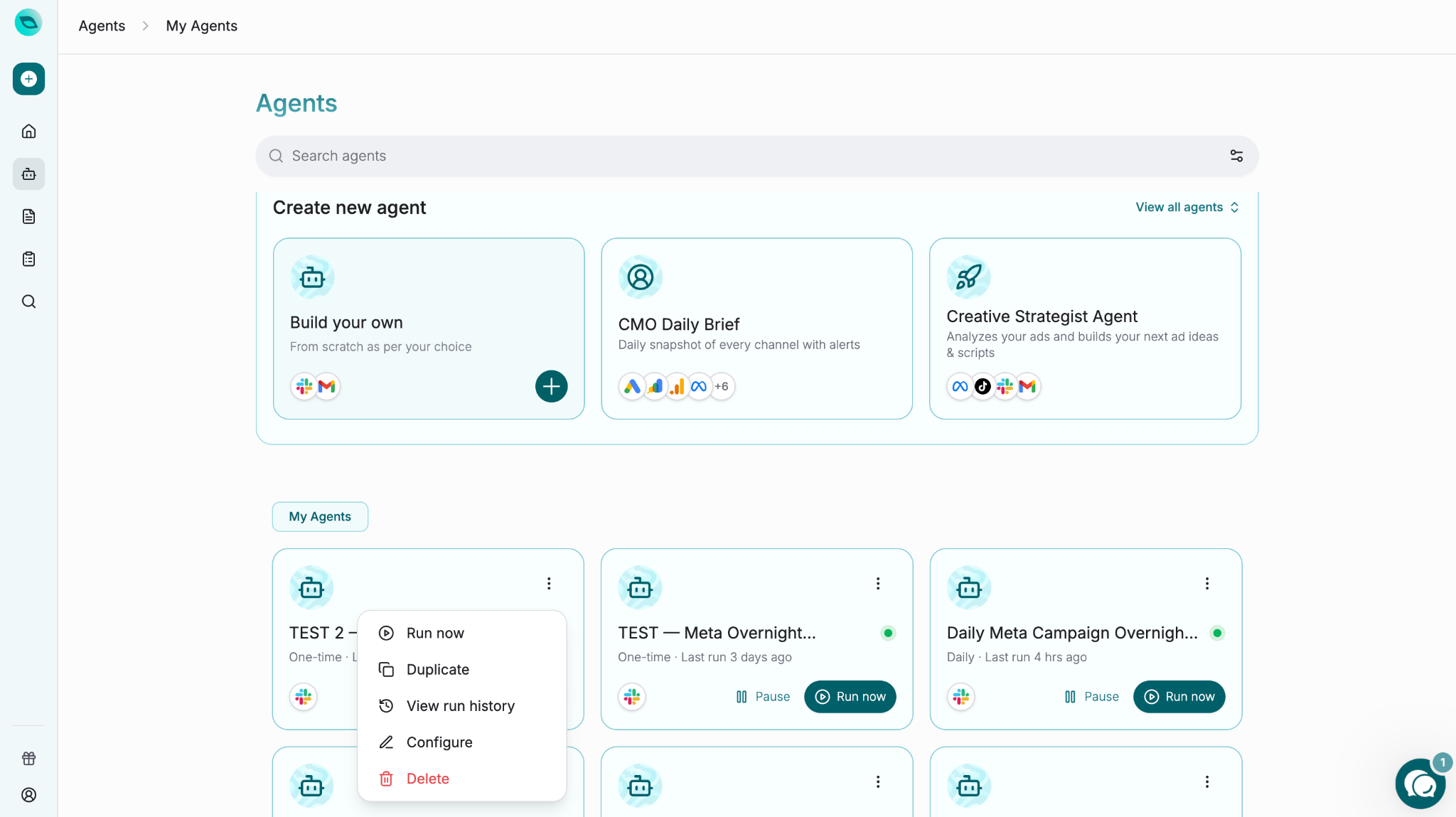The width and height of the screenshot is (1456, 817).
Task: Switch to My Agents tab
Action: coord(320,516)
